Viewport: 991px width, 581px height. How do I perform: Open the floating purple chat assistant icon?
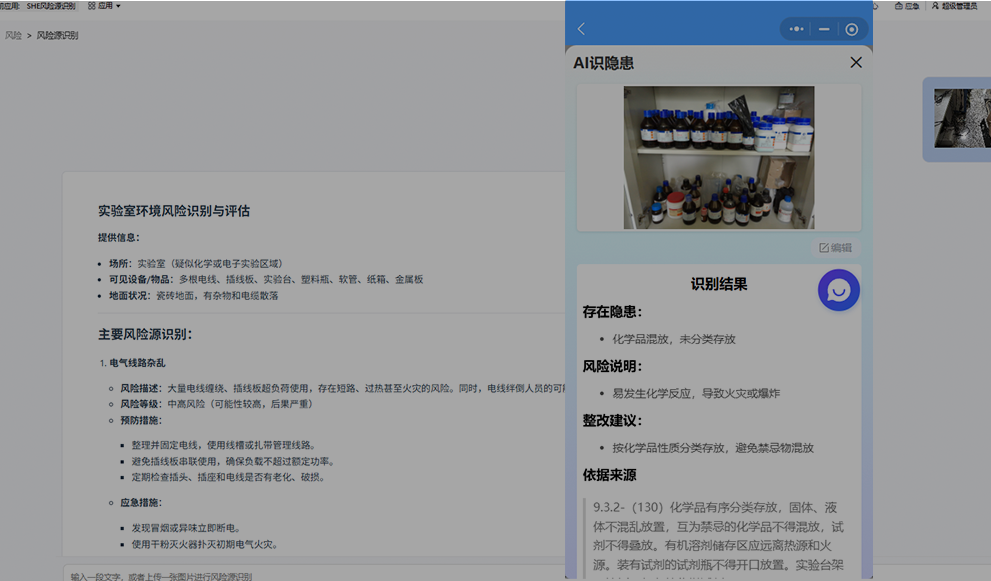838,290
